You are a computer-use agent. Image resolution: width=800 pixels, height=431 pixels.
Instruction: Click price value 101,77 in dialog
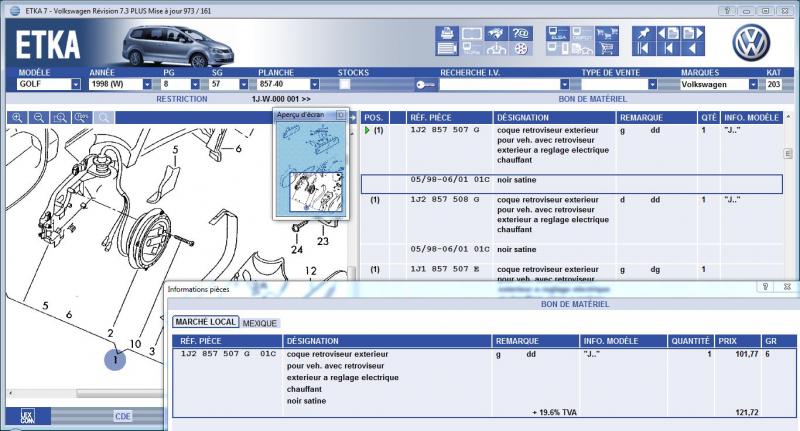coord(746,354)
